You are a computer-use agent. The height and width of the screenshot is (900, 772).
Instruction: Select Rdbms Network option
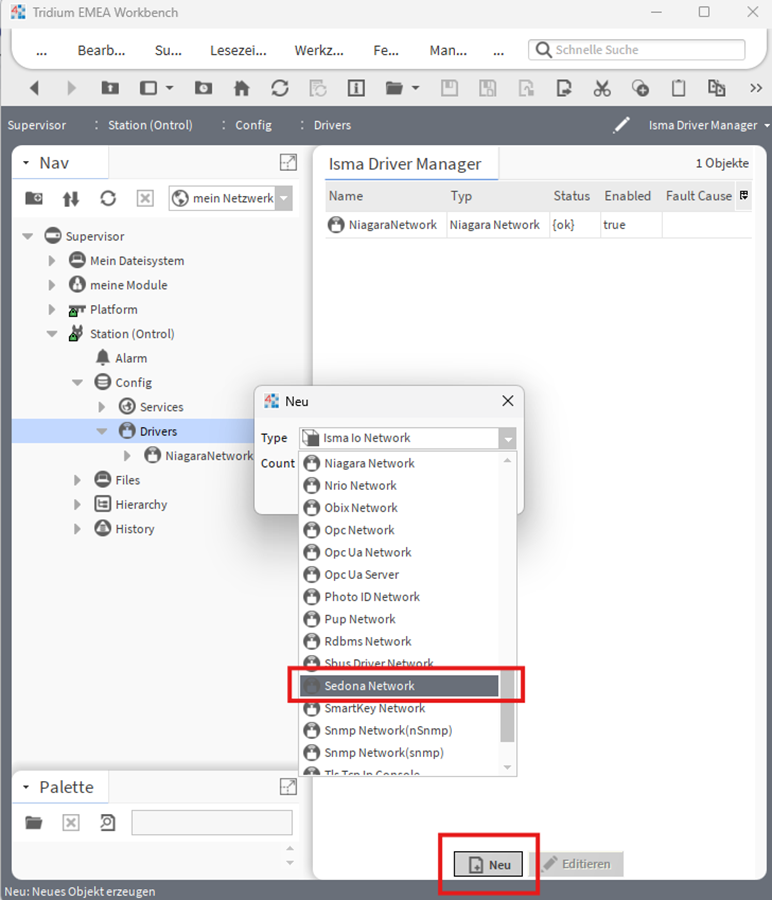tap(399, 641)
